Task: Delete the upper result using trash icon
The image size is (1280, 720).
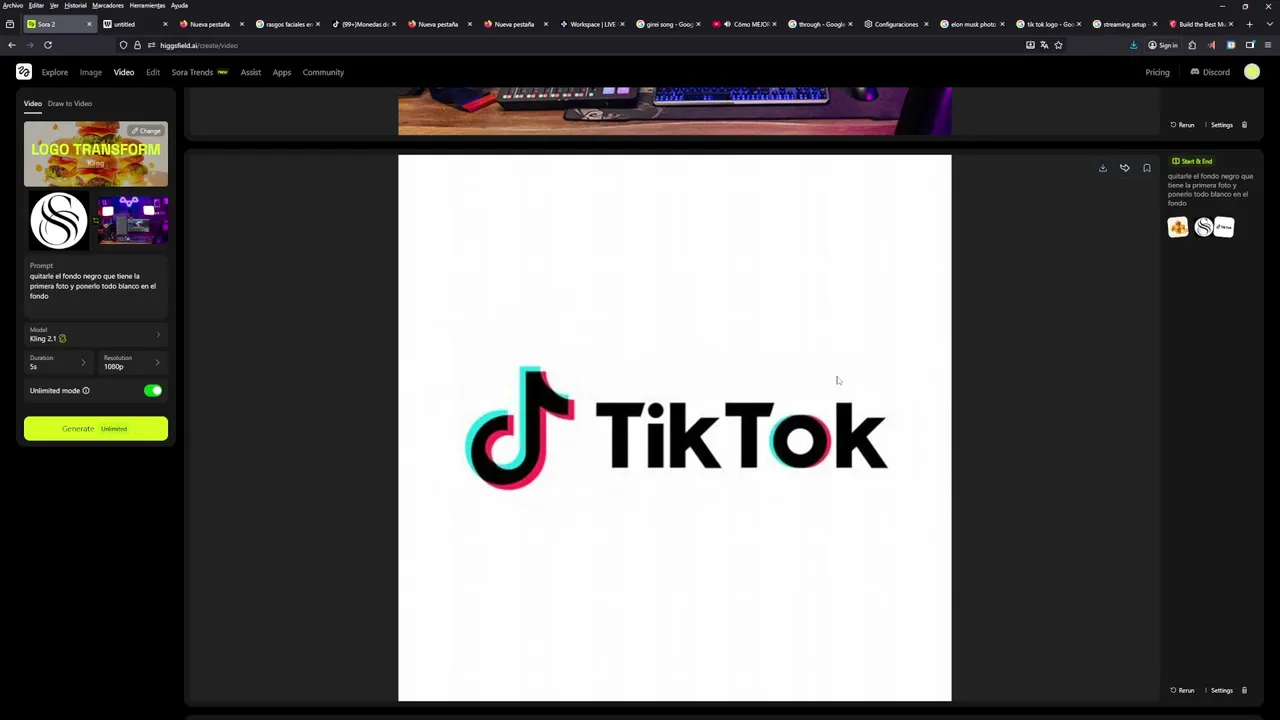Action: tap(1244, 125)
